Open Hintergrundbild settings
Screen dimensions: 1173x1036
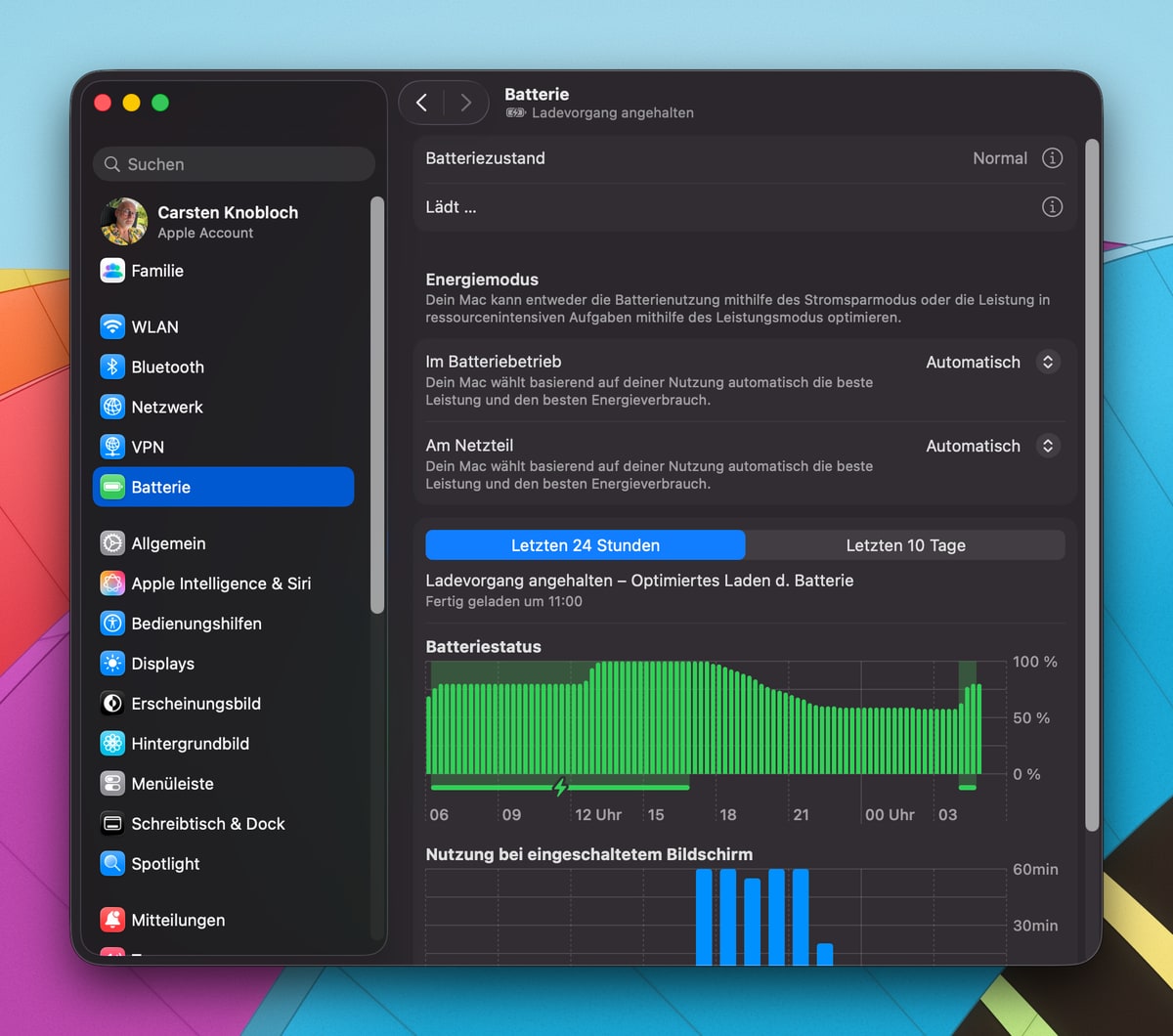[x=224, y=744]
